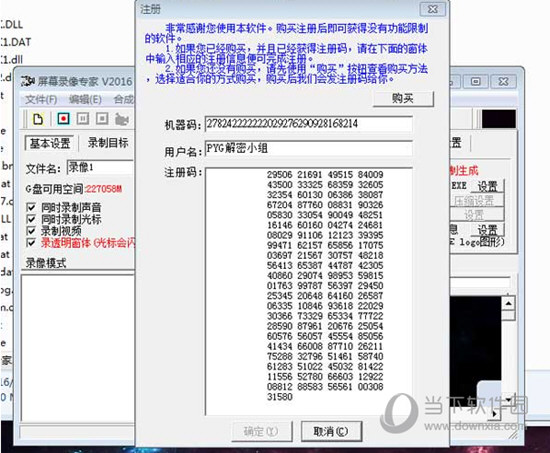The height and width of the screenshot is (453, 550).
Task: Click the final code line 31580
Action: click(280, 397)
